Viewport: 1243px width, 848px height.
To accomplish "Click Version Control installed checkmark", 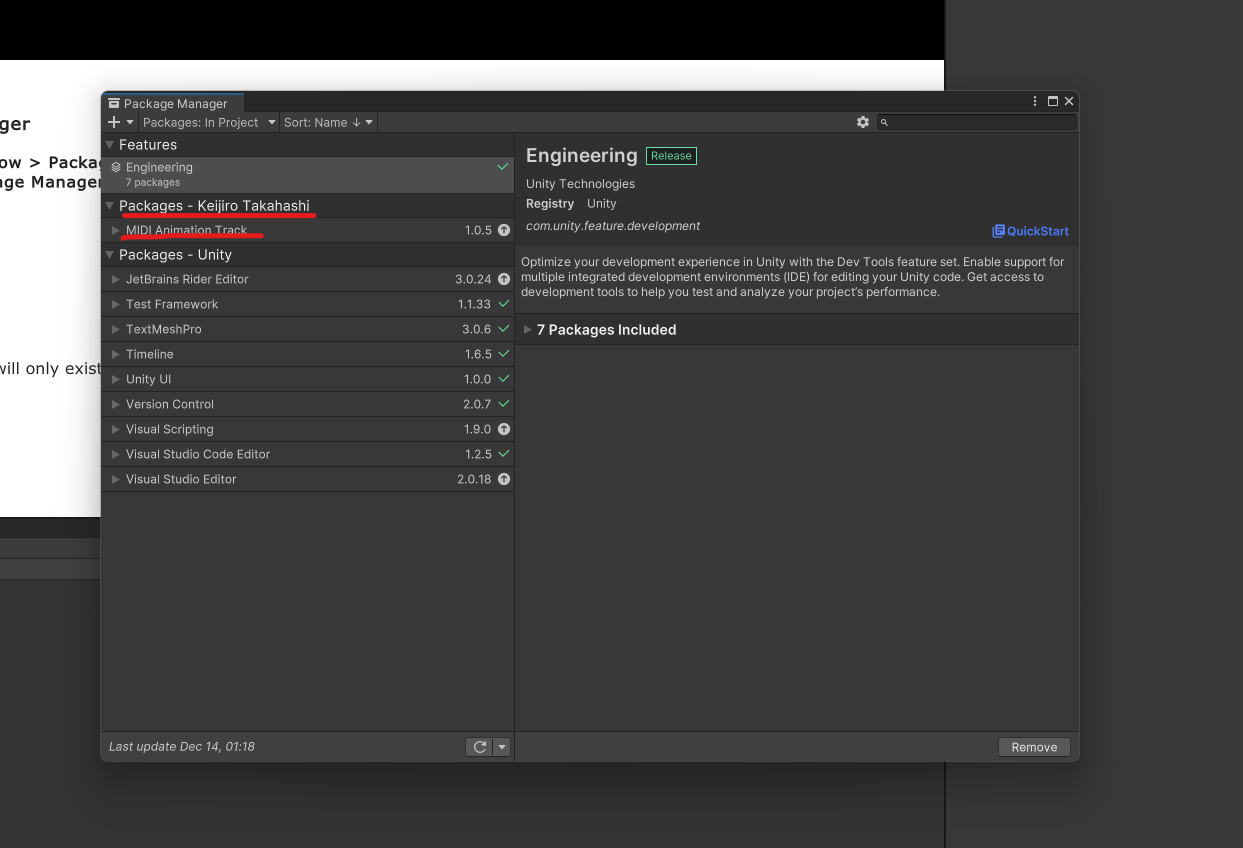I will 504,404.
